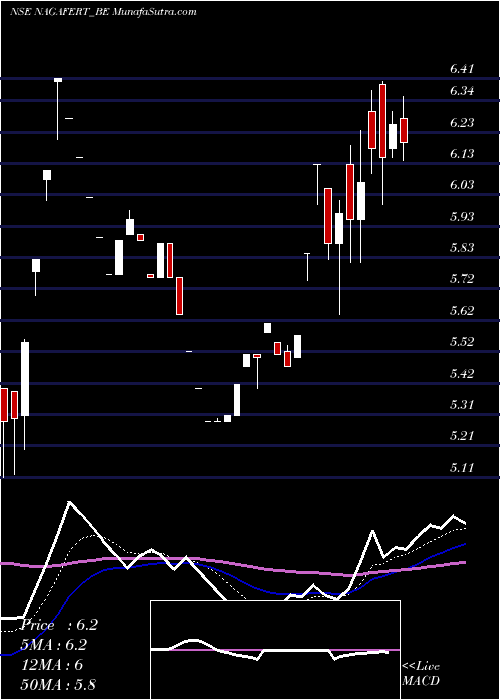Click the 5.11 price axis label
This screenshot has height=700, width=500.
[462, 467]
